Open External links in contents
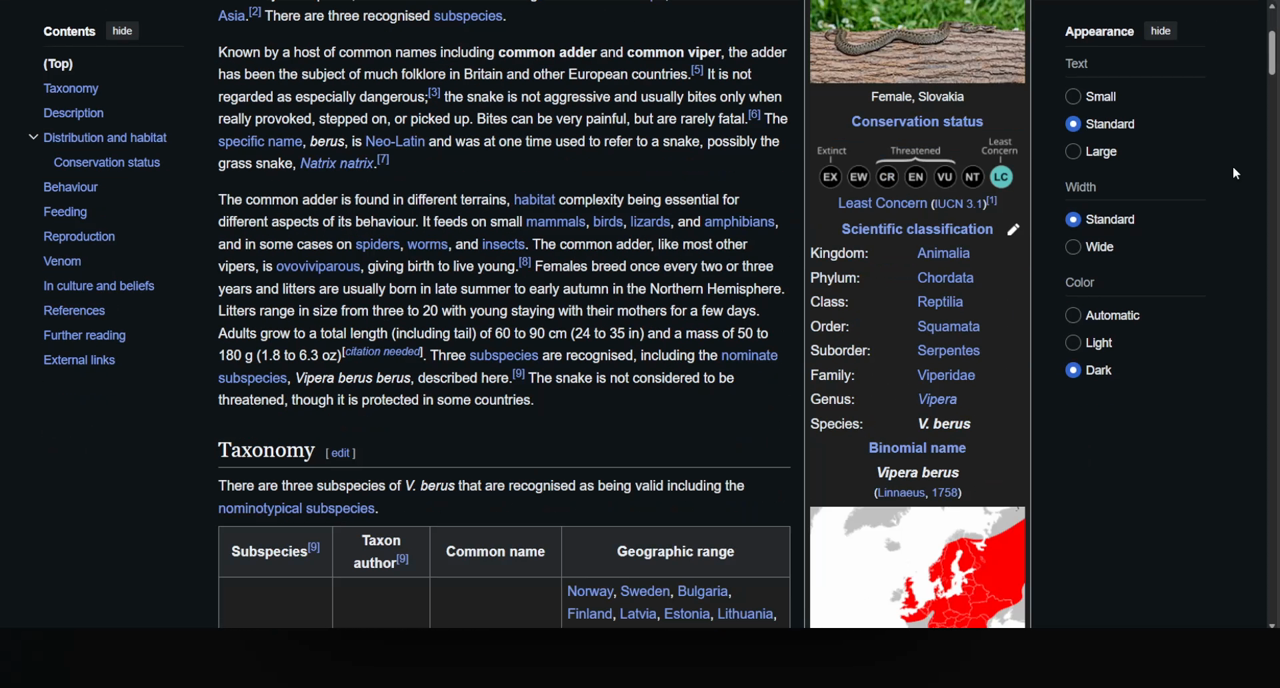Viewport: 1280px width, 688px height. click(x=79, y=360)
